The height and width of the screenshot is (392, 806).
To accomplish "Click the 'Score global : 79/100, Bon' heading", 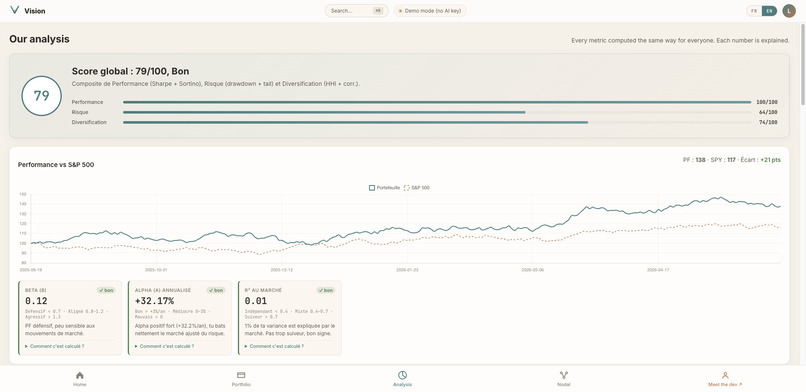I will pos(131,71).
